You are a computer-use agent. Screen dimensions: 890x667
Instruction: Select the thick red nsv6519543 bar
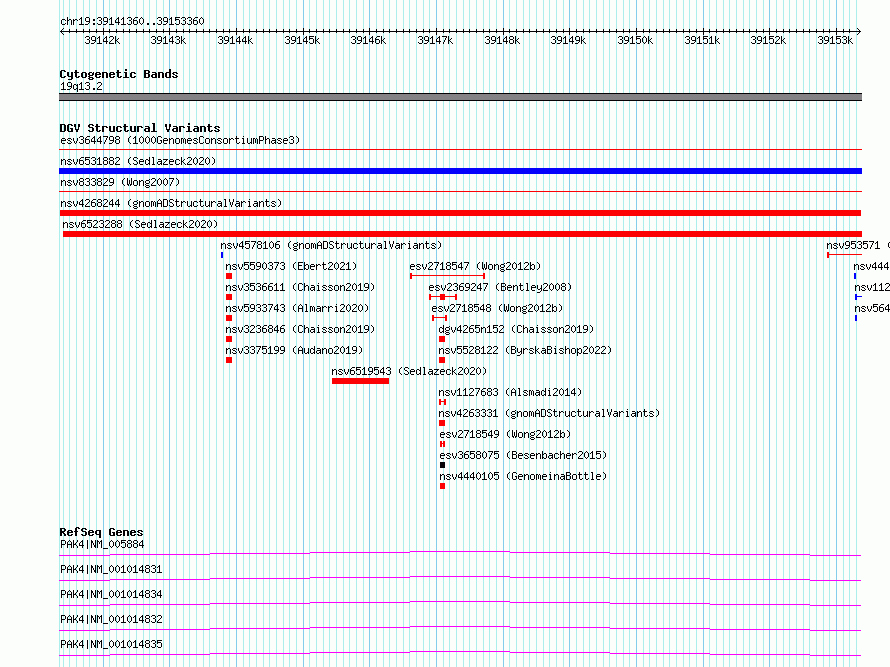(x=360, y=381)
